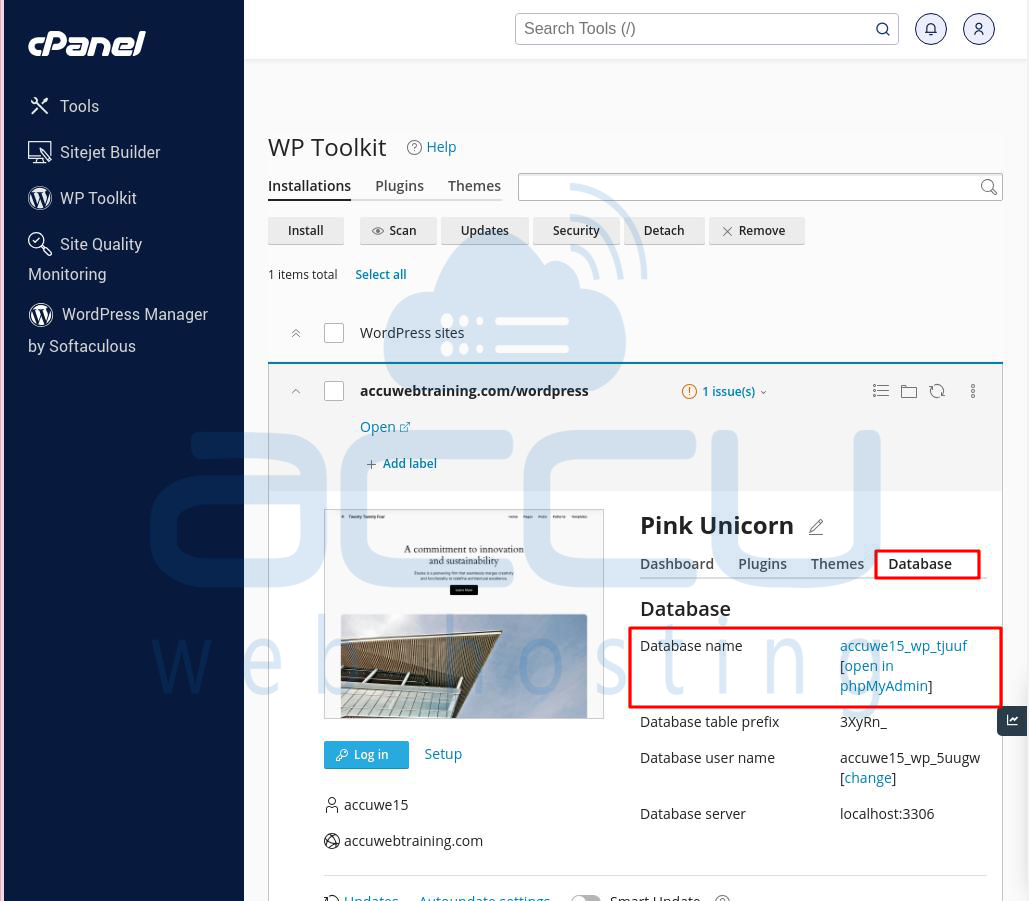Click the blue Log in button
This screenshot has height=901, width=1029.
[x=366, y=755]
